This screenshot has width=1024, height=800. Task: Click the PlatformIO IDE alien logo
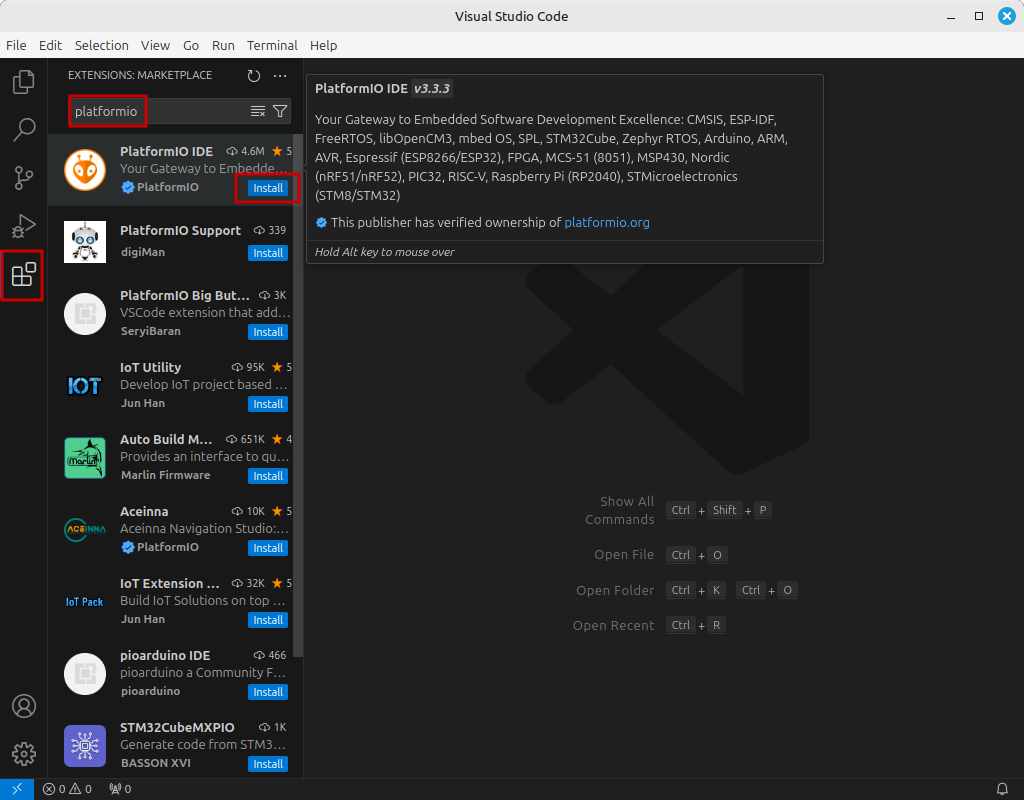pos(85,170)
